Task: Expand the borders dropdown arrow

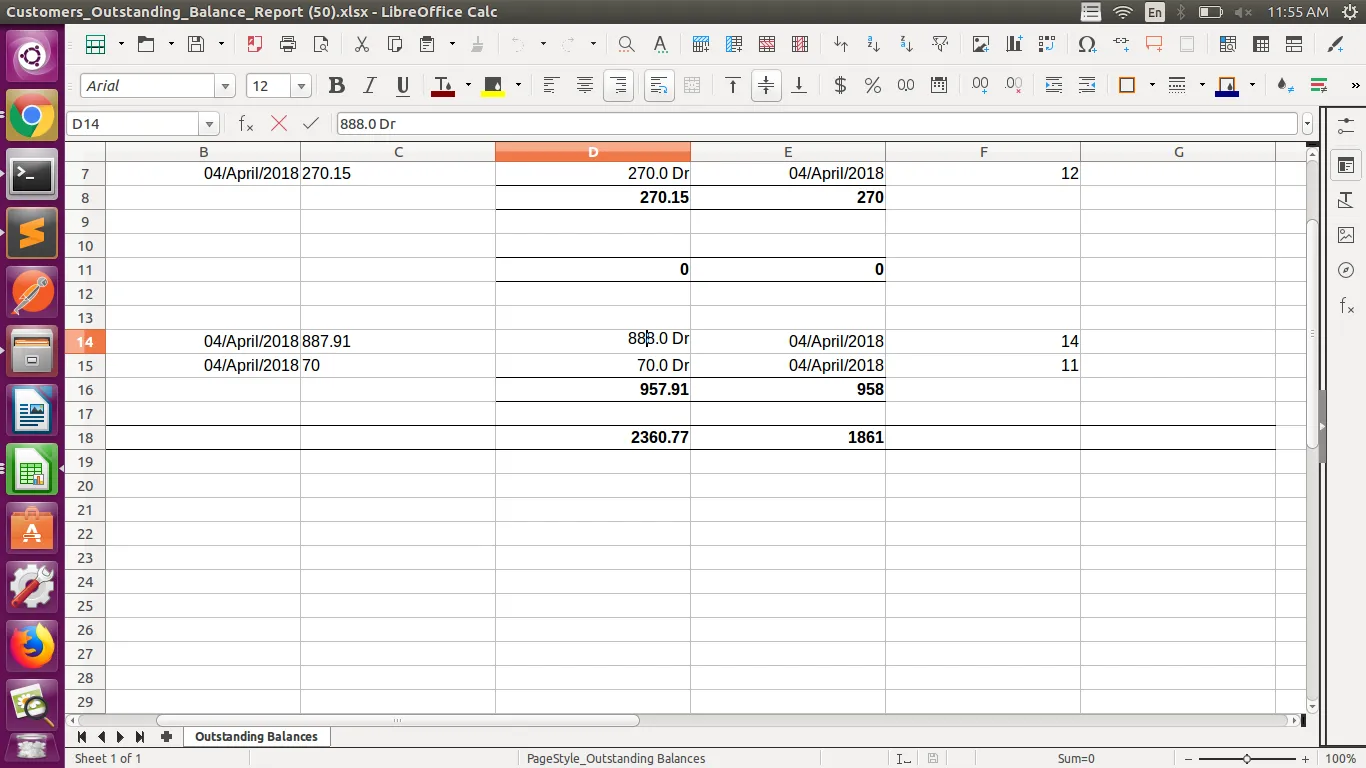Action: click(1152, 86)
